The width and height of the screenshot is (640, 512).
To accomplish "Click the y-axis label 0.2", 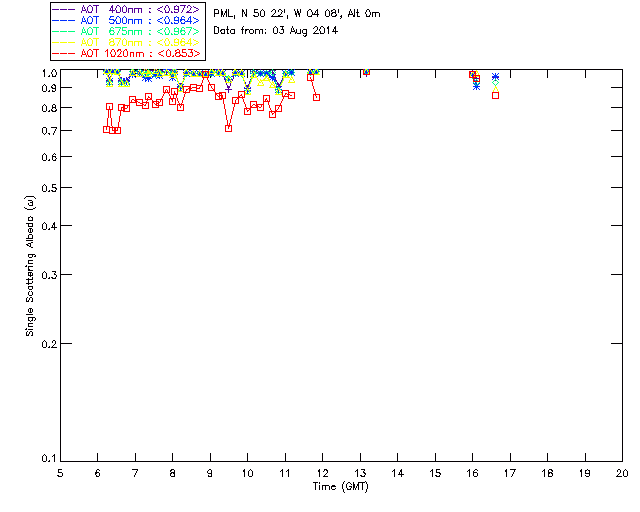I will [49, 344].
